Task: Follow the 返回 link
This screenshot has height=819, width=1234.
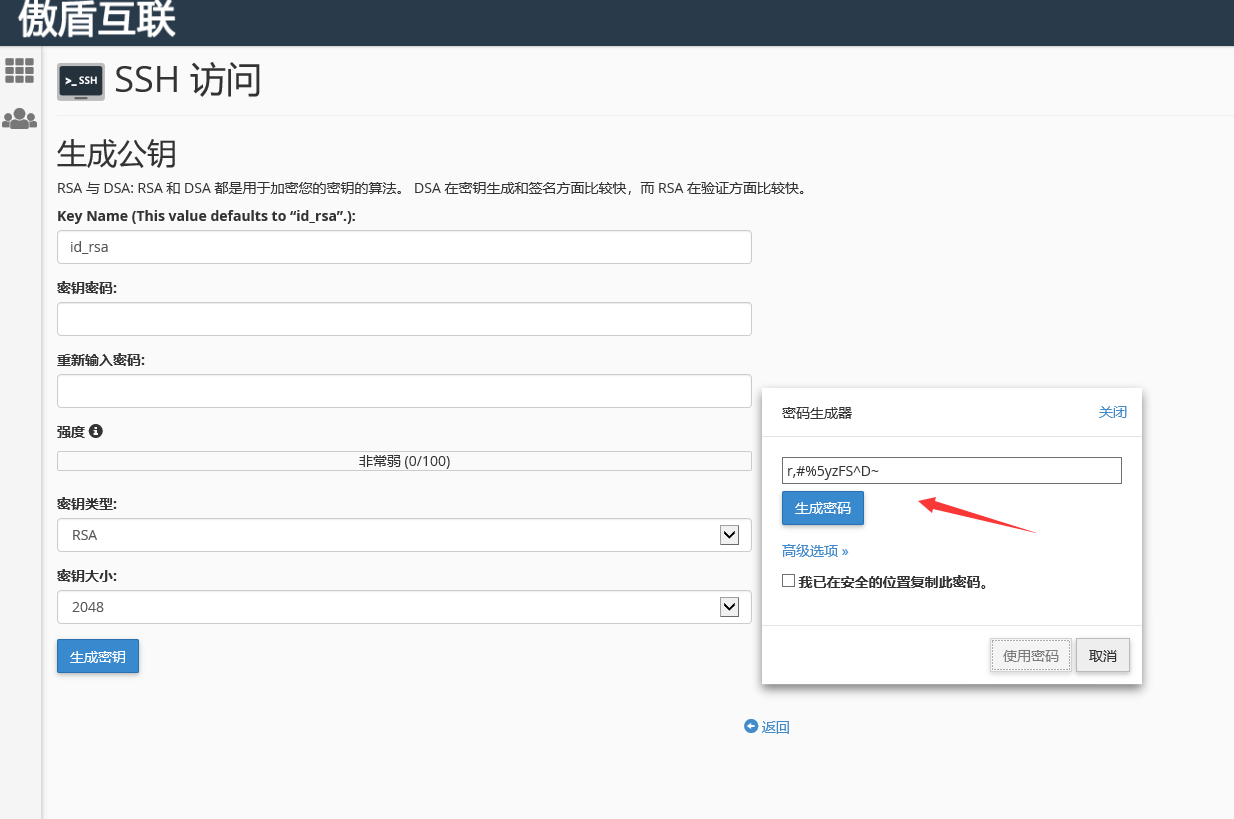Action: point(775,728)
